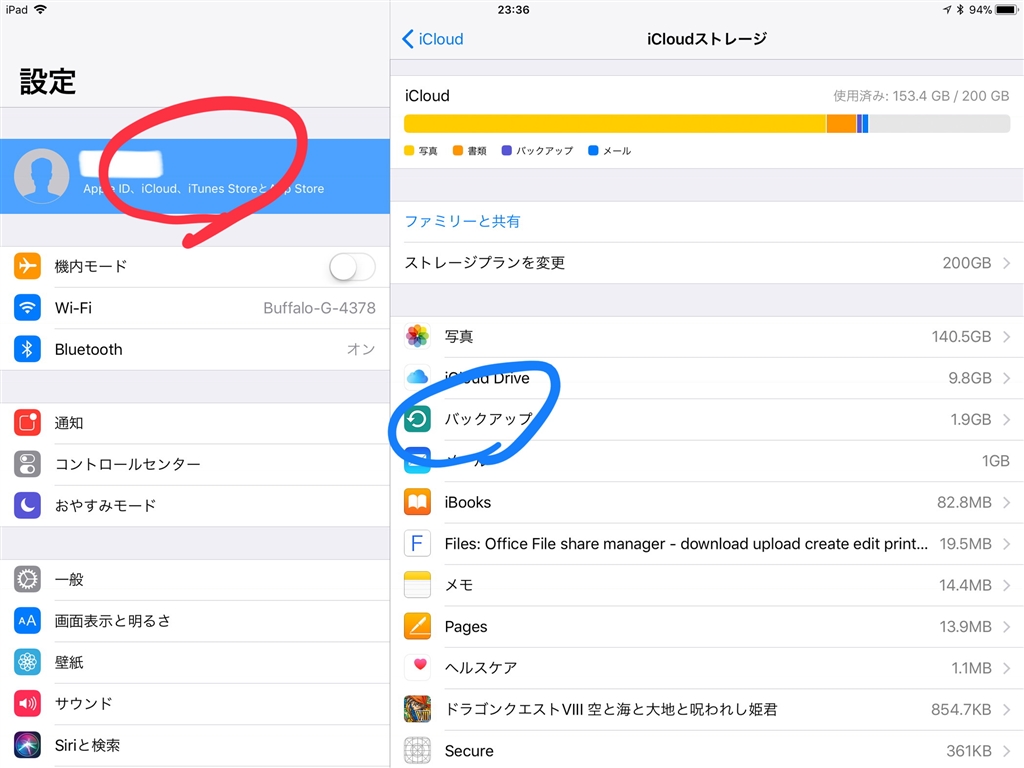Open the Wi-Fi settings row label
The width and height of the screenshot is (1024, 768).
(x=73, y=308)
